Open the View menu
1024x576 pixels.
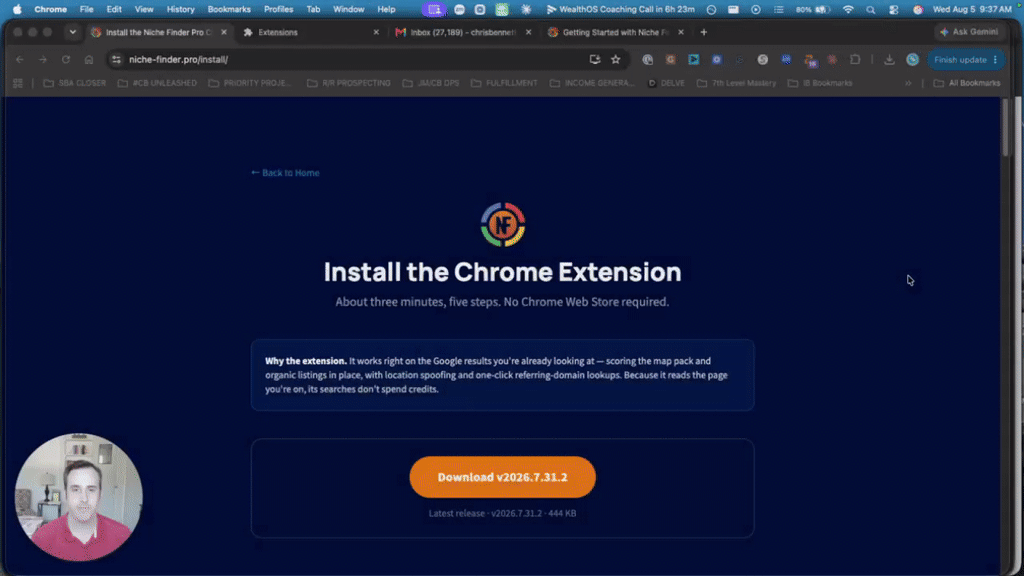coord(144,9)
